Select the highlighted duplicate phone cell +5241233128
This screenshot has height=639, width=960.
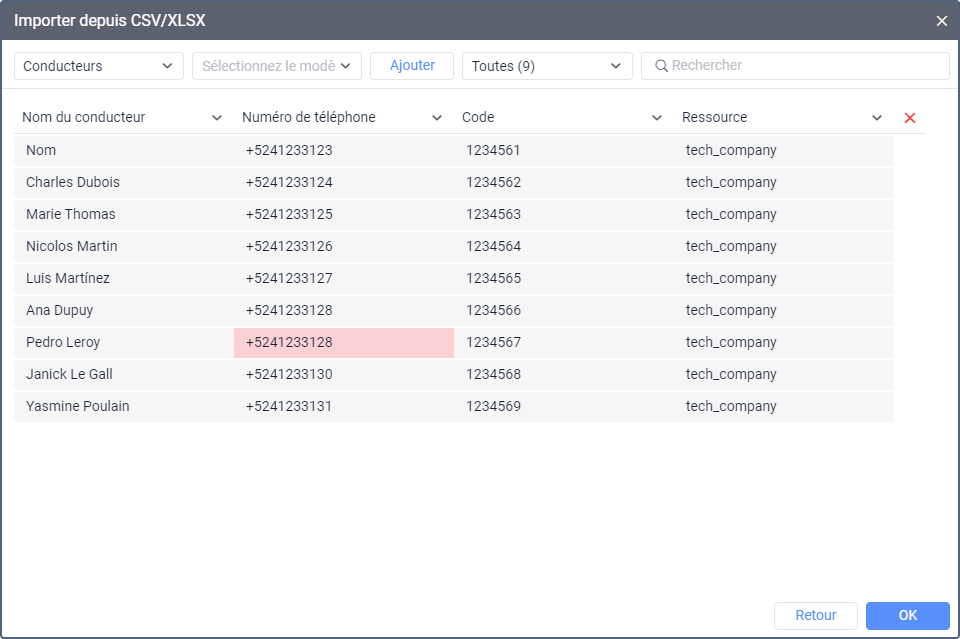[344, 342]
